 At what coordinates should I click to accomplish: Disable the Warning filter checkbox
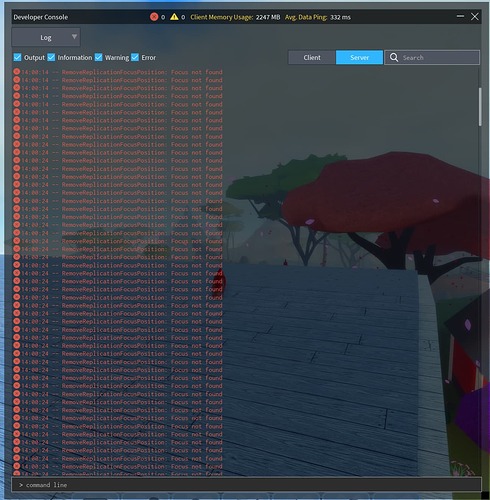98,57
